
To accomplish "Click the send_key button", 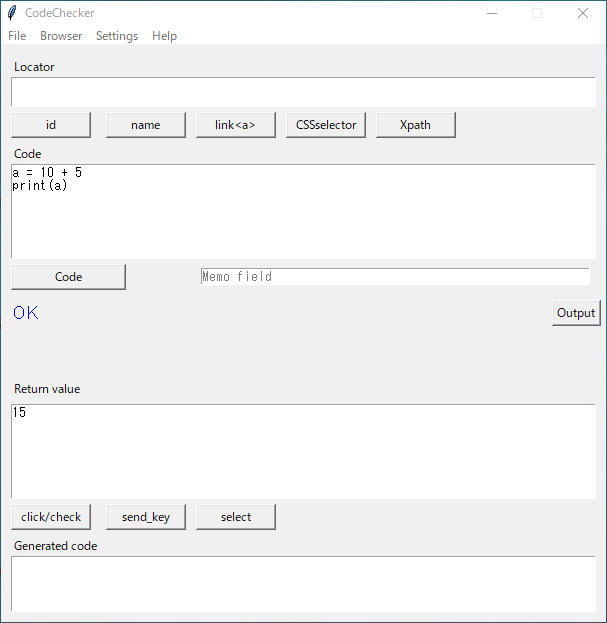I will 146,517.
